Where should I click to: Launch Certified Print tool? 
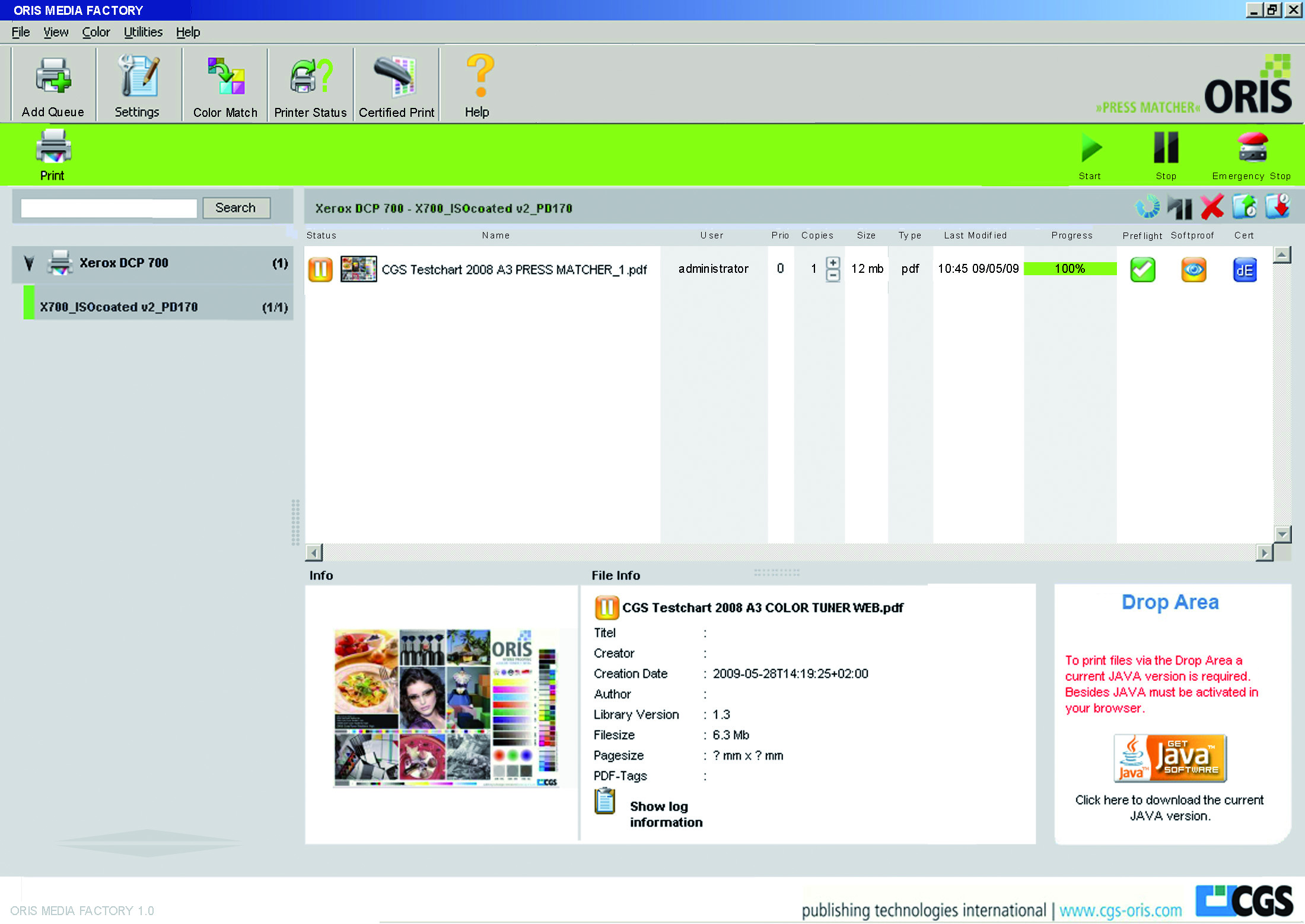[396, 77]
